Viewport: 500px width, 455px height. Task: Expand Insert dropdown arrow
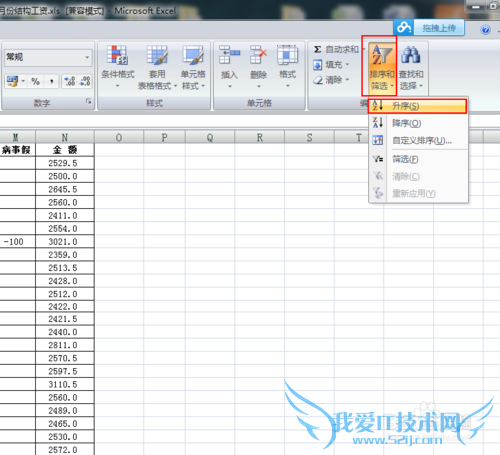click(230, 86)
